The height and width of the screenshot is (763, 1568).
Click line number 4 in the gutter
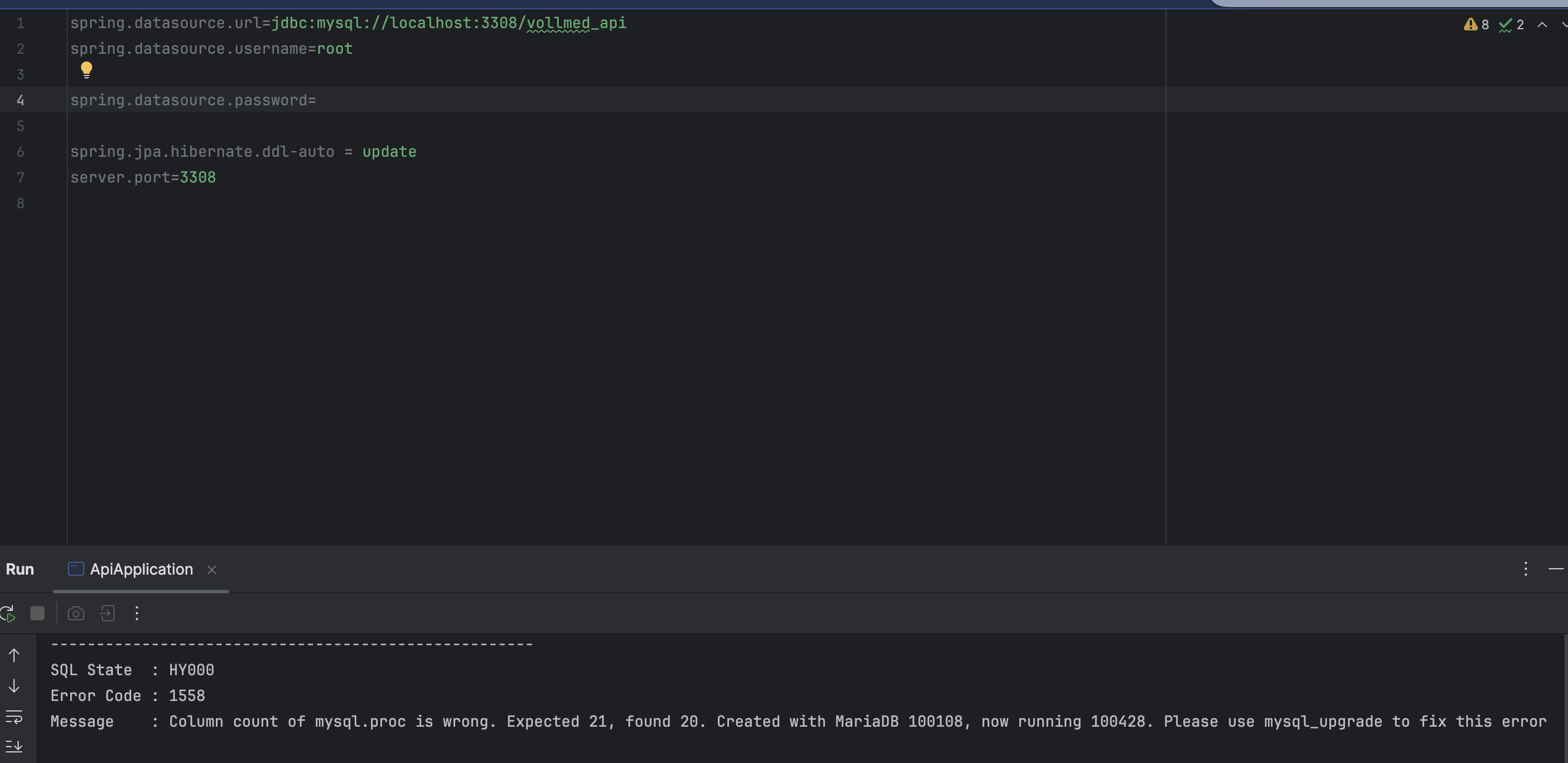coord(20,101)
